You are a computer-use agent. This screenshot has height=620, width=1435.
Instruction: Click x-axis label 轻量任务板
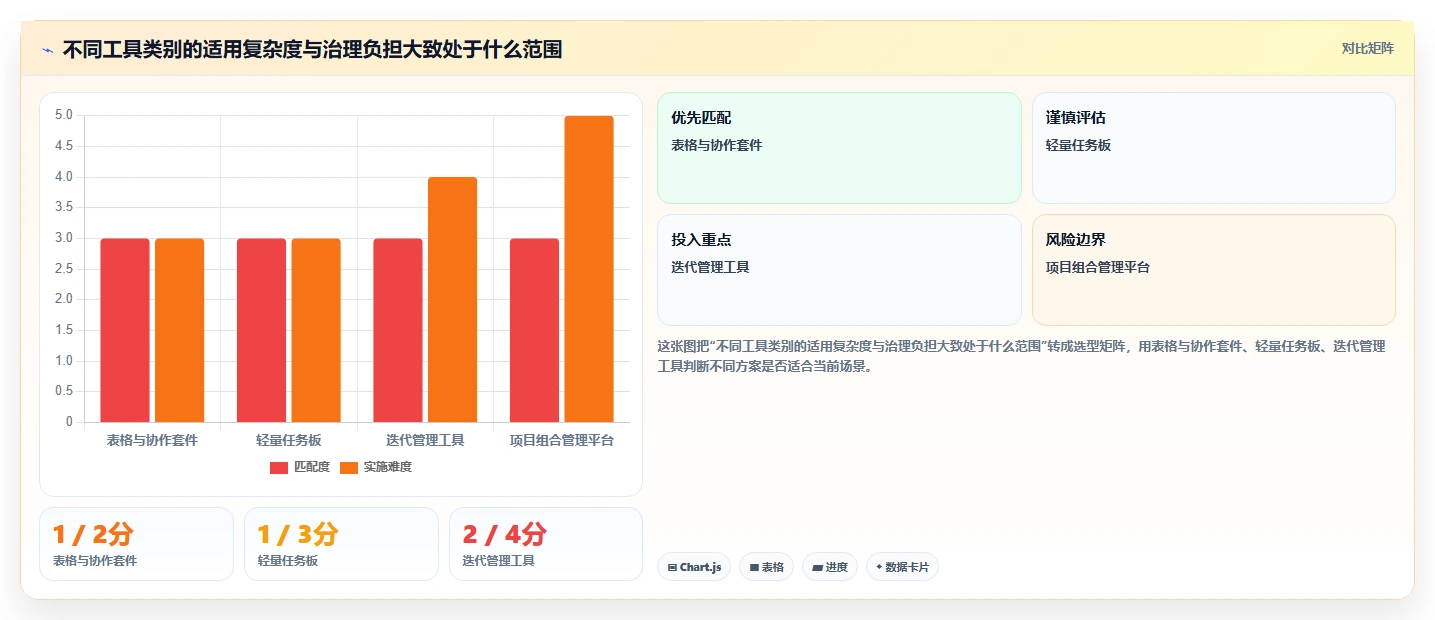click(x=289, y=440)
